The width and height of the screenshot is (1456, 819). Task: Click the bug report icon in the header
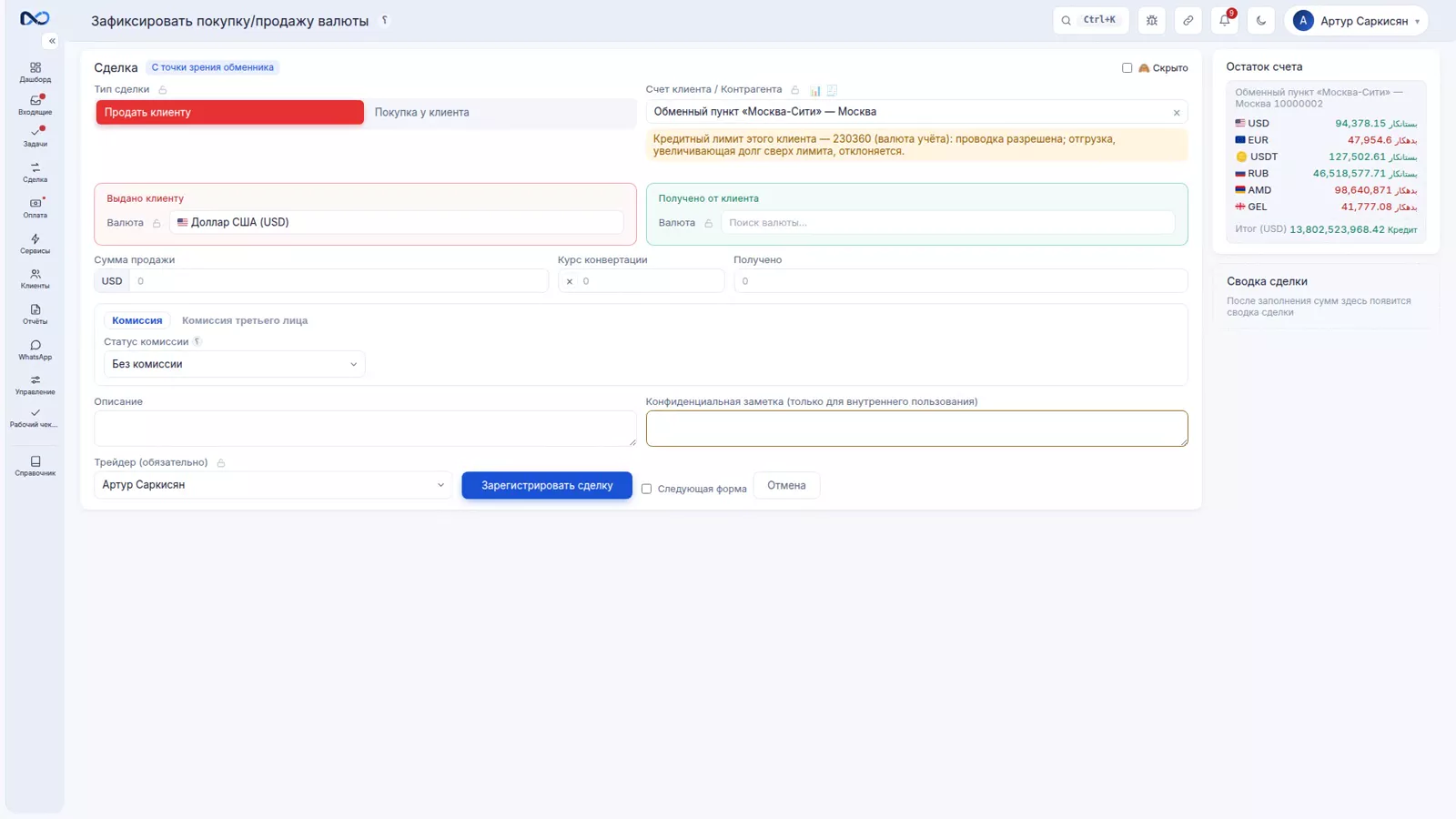[1152, 20]
